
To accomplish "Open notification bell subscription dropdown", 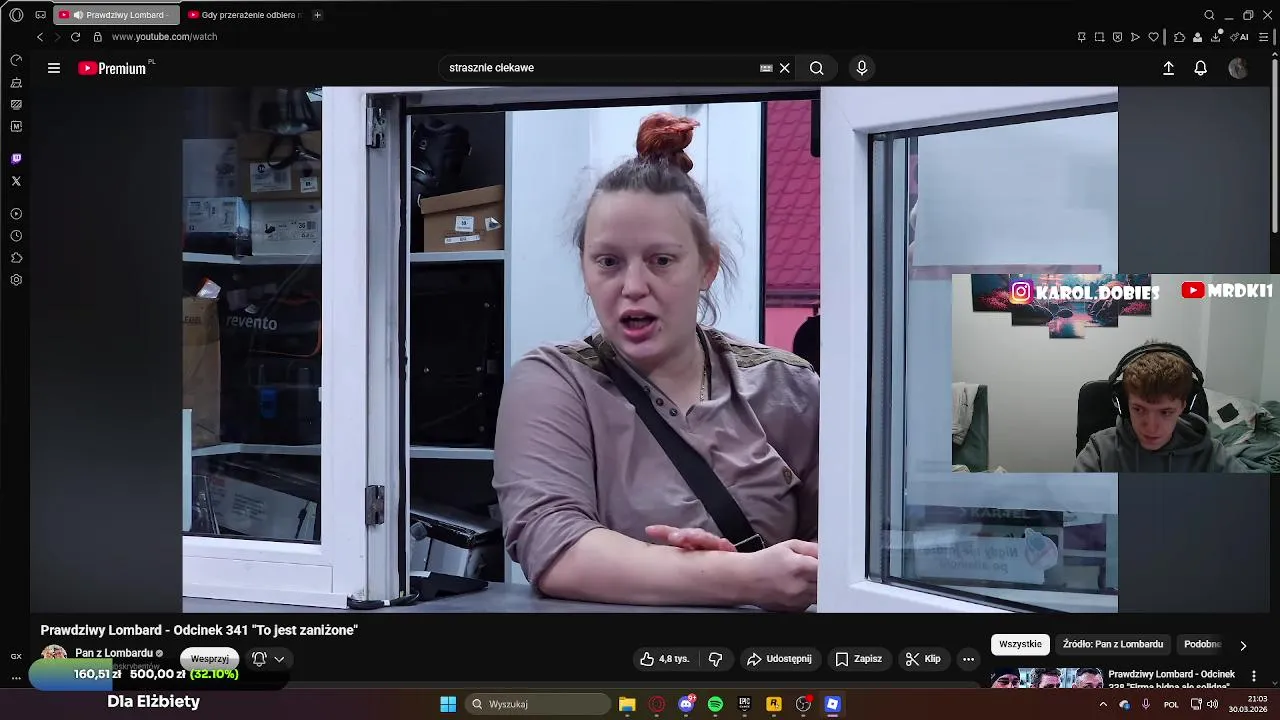I will point(268,659).
